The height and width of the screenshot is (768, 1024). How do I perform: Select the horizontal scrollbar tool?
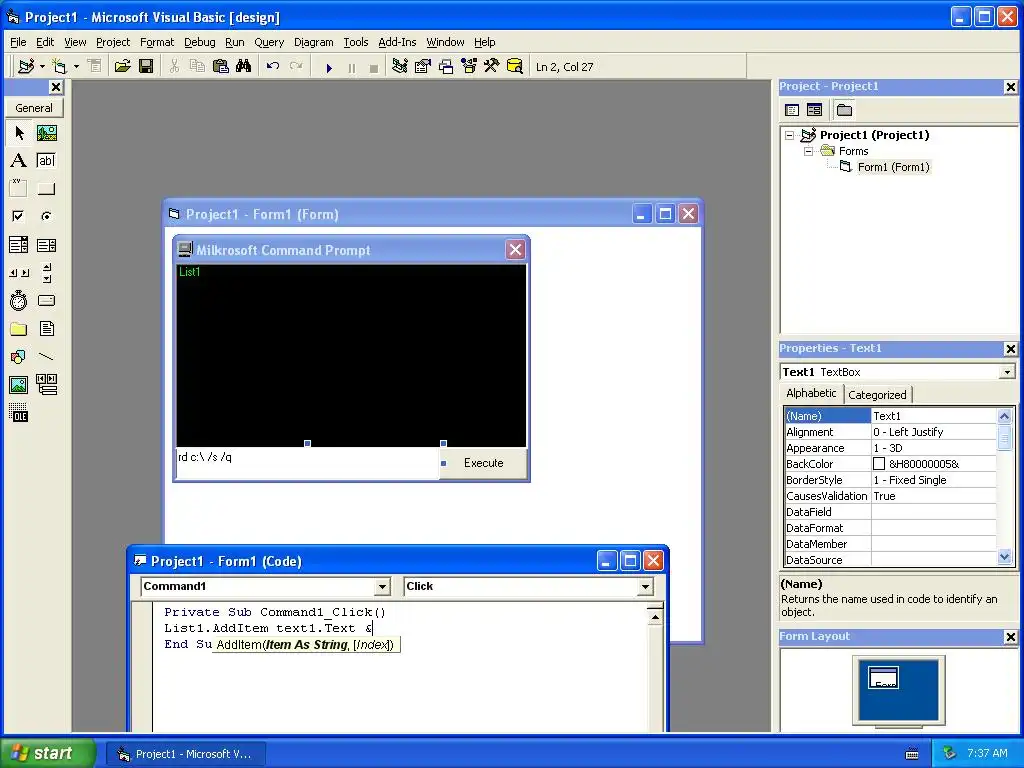[19, 273]
